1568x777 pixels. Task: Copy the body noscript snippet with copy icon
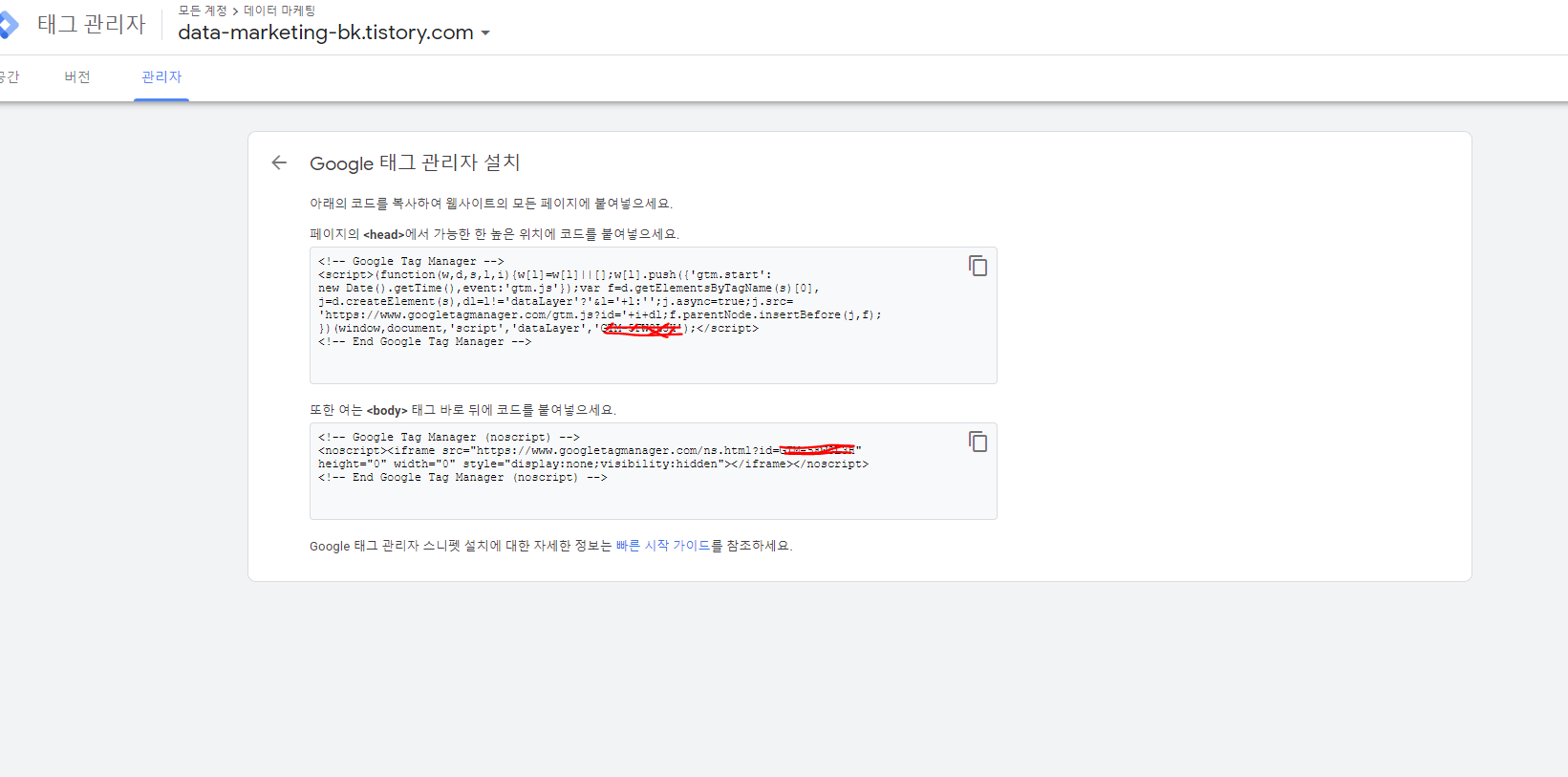(x=977, y=442)
